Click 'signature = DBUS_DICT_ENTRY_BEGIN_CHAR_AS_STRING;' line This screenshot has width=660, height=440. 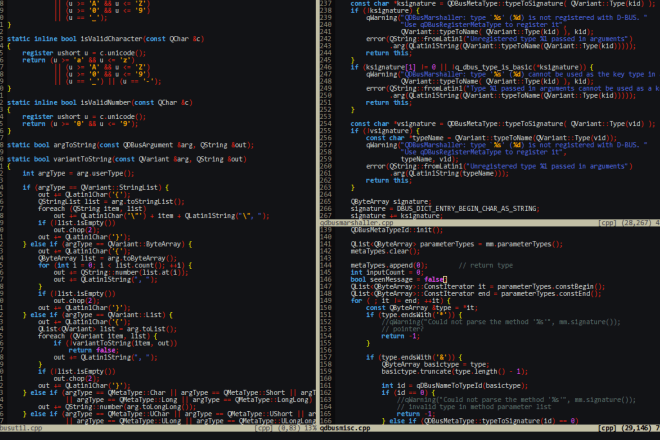pyautogui.click(x=445, y=208)
